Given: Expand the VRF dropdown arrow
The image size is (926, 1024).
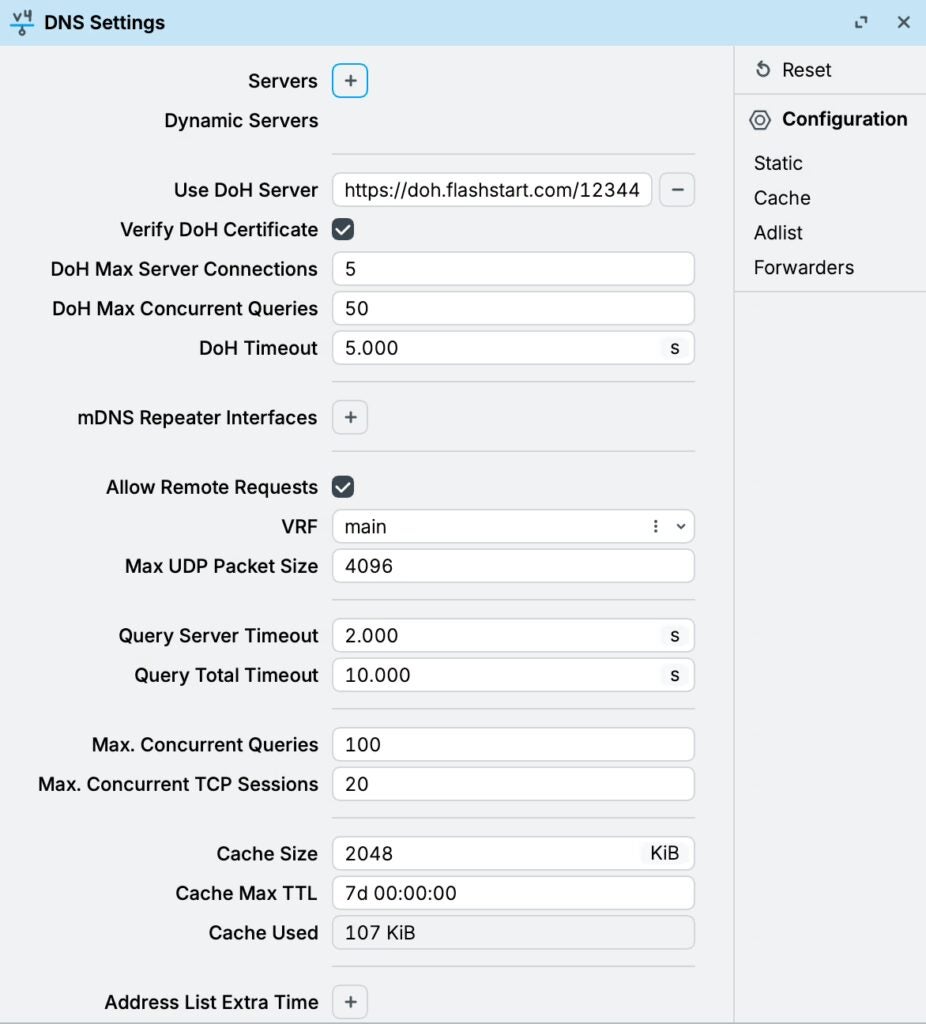Looking at the screenshot, I should pos(680,526).
